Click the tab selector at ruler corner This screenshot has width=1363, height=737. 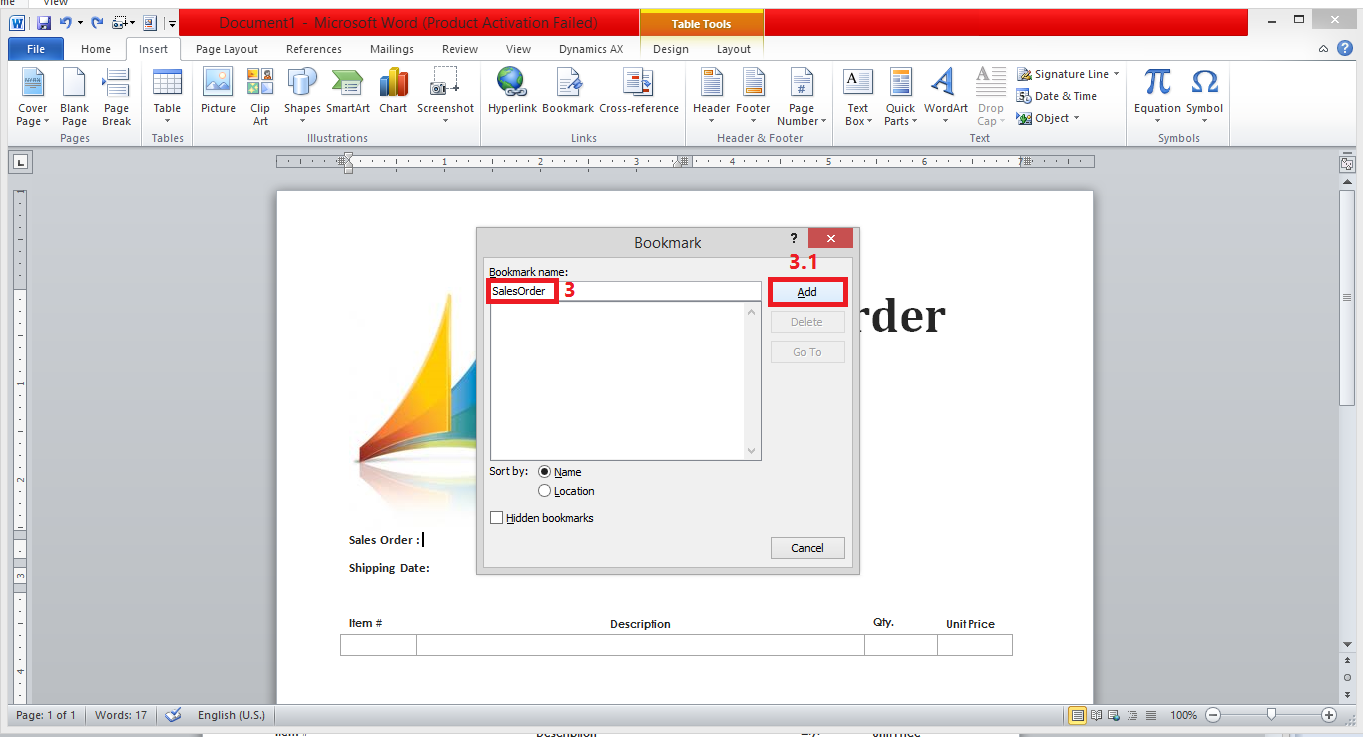(21, 161)
